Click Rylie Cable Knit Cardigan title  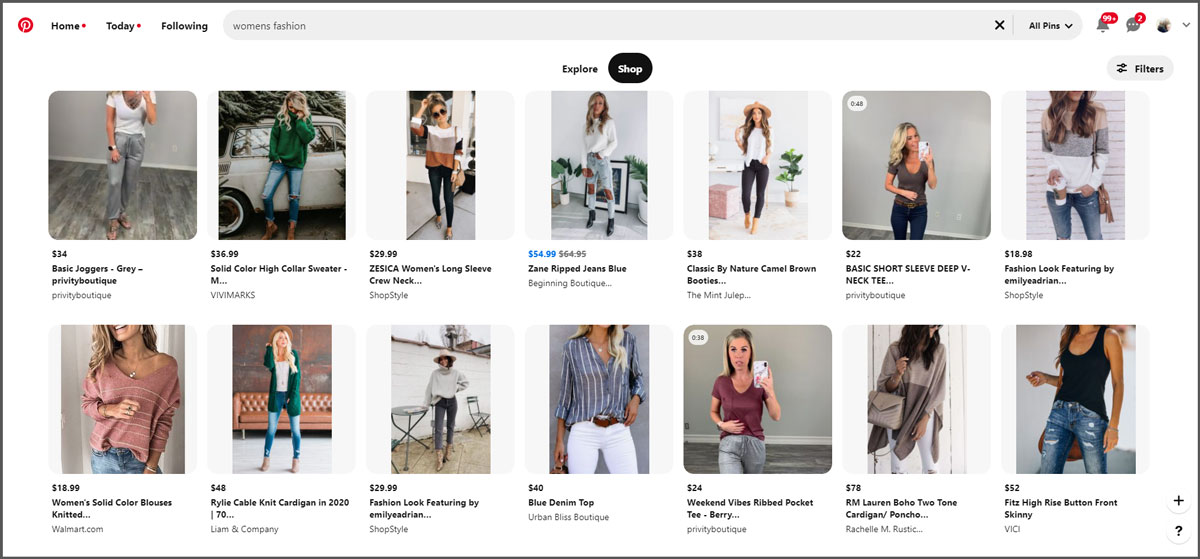coord(279,509)
